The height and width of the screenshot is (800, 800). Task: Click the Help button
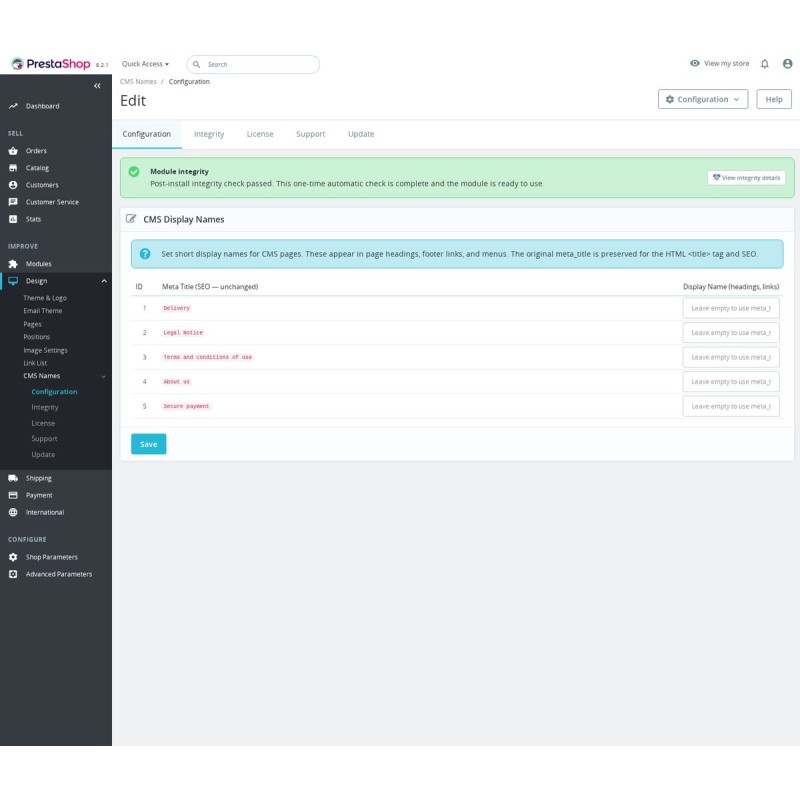773,99
